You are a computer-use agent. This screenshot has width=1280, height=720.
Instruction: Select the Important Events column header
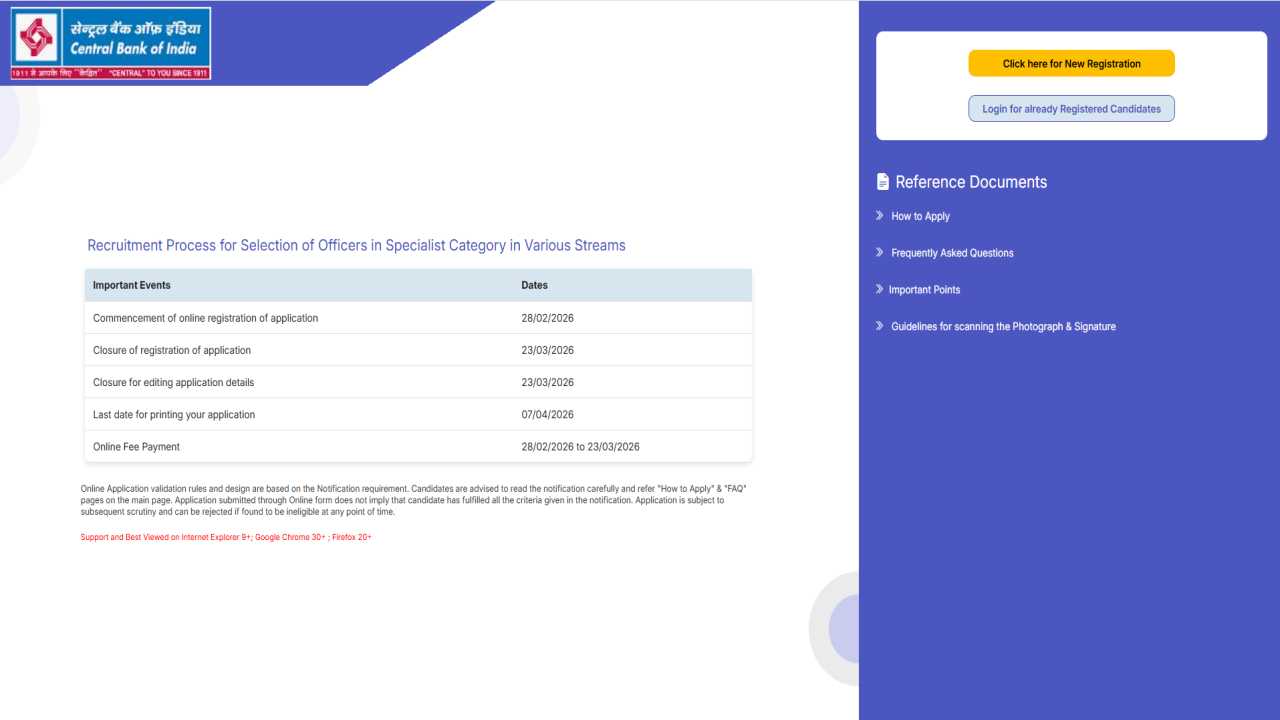click(131, 285)
